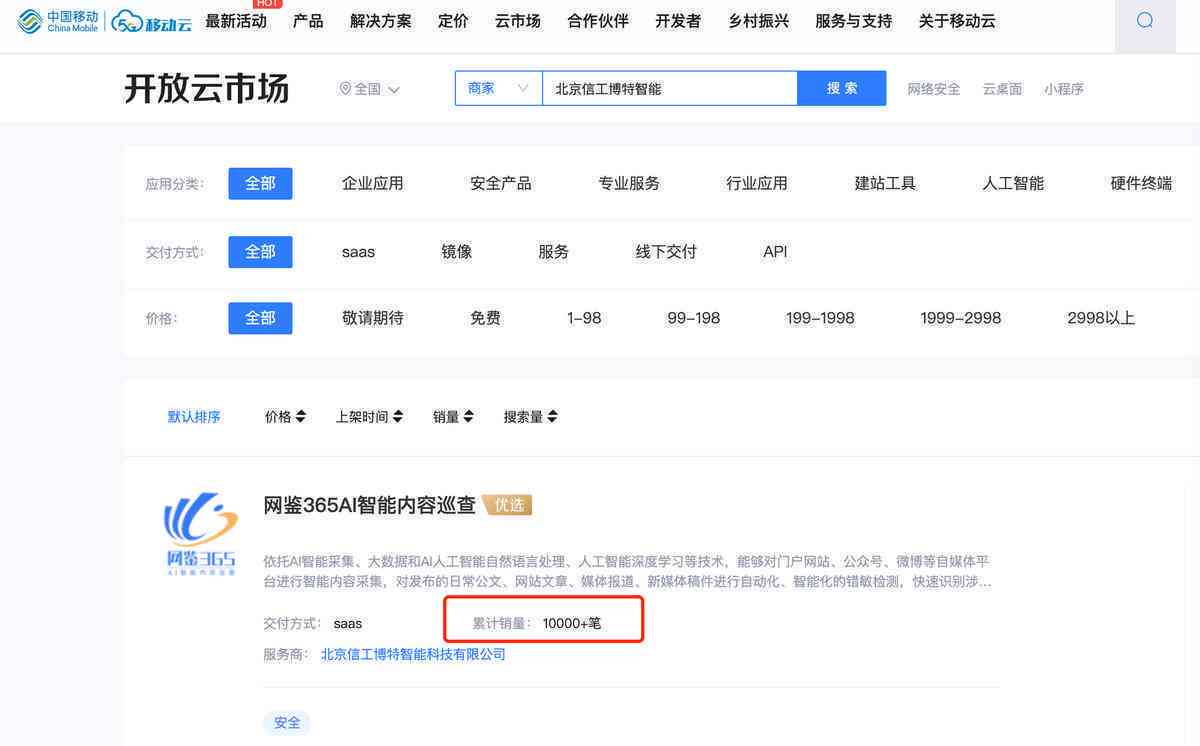Screen dimensions: 1200x746
Task: Open the 关于移动云 menu
Action: pyautogui.click(x=957, y=21)
